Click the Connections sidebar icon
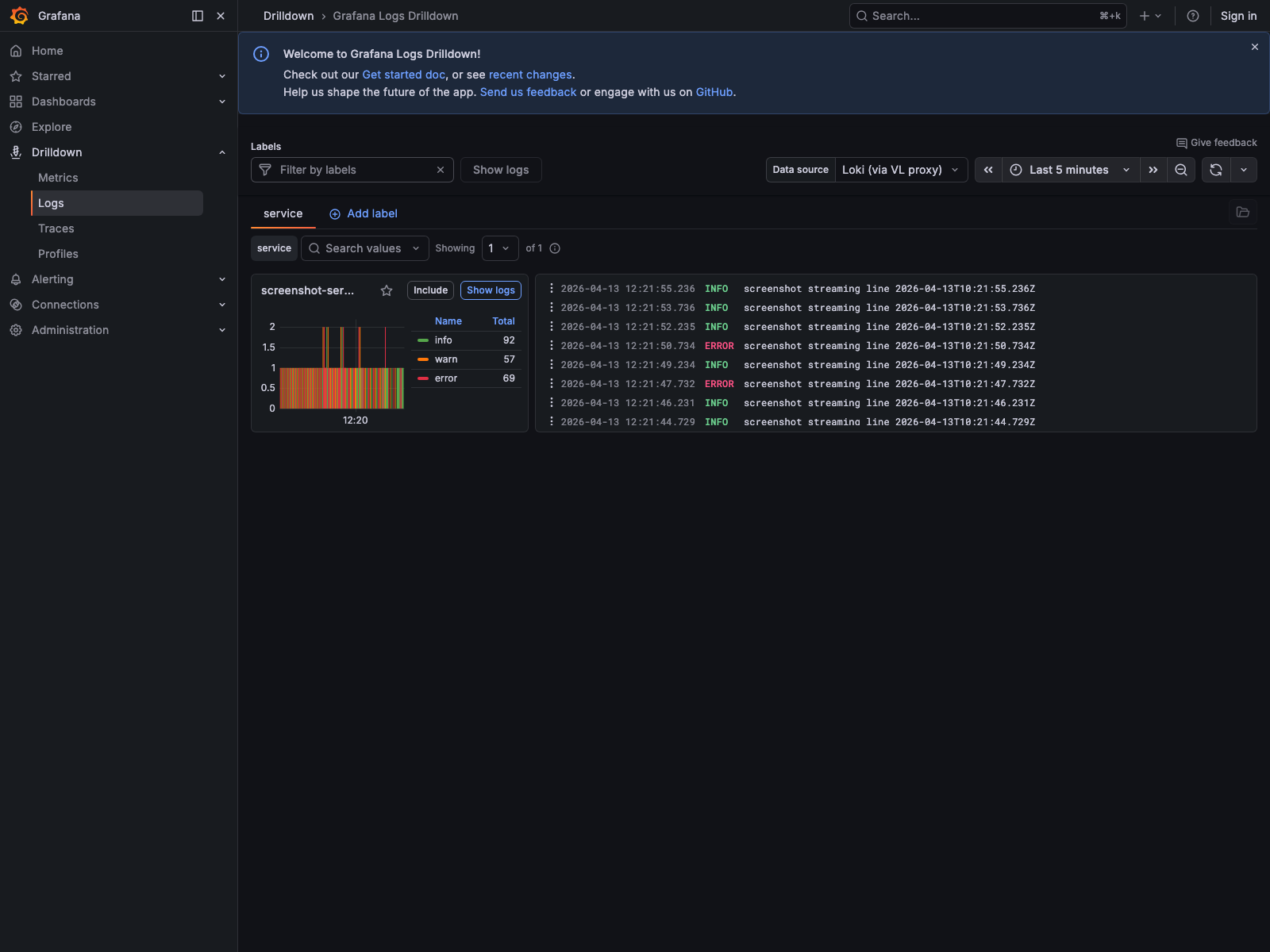 pos(16,305)
